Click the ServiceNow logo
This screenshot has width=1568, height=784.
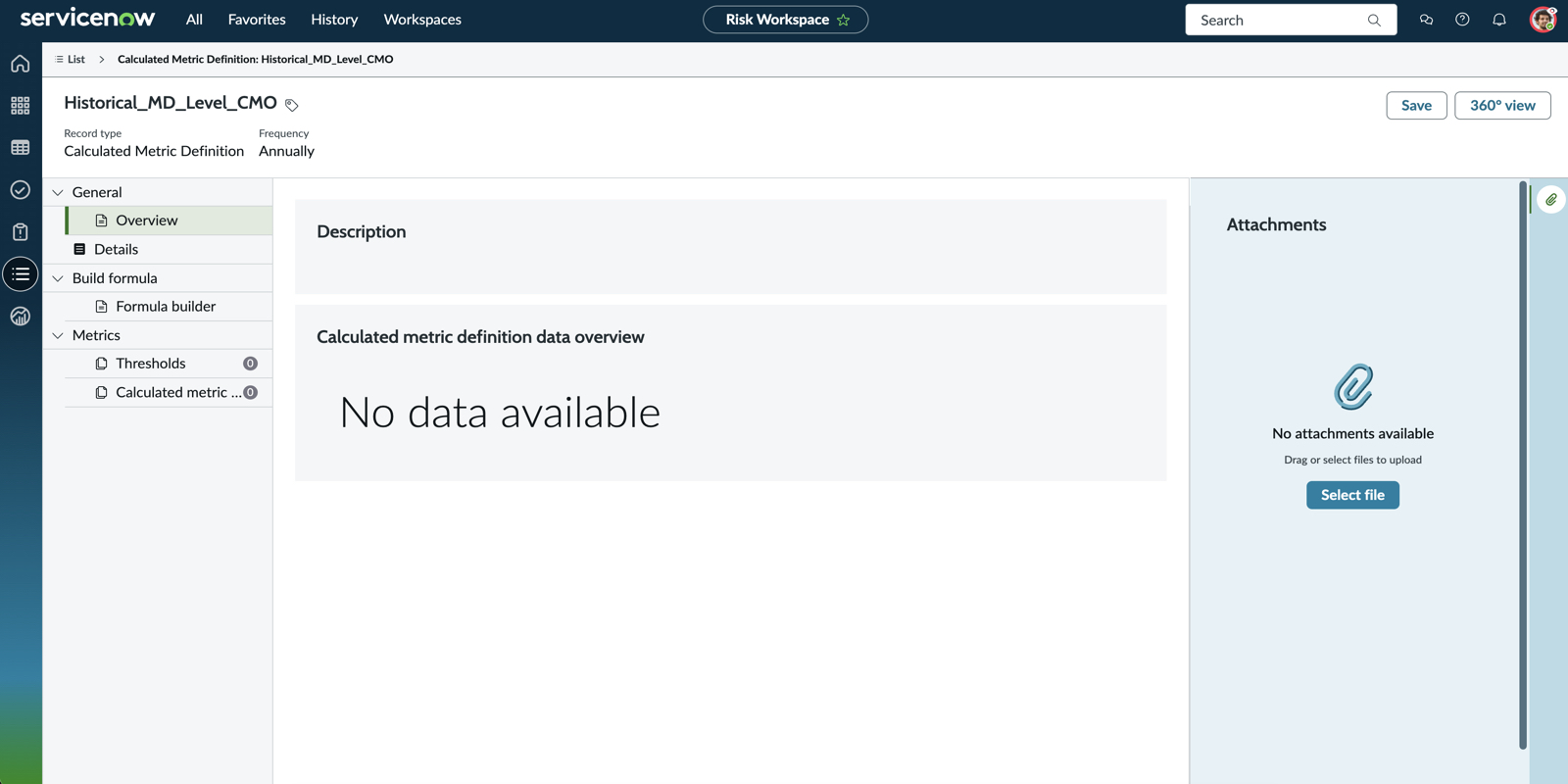[x=87, y=18]
